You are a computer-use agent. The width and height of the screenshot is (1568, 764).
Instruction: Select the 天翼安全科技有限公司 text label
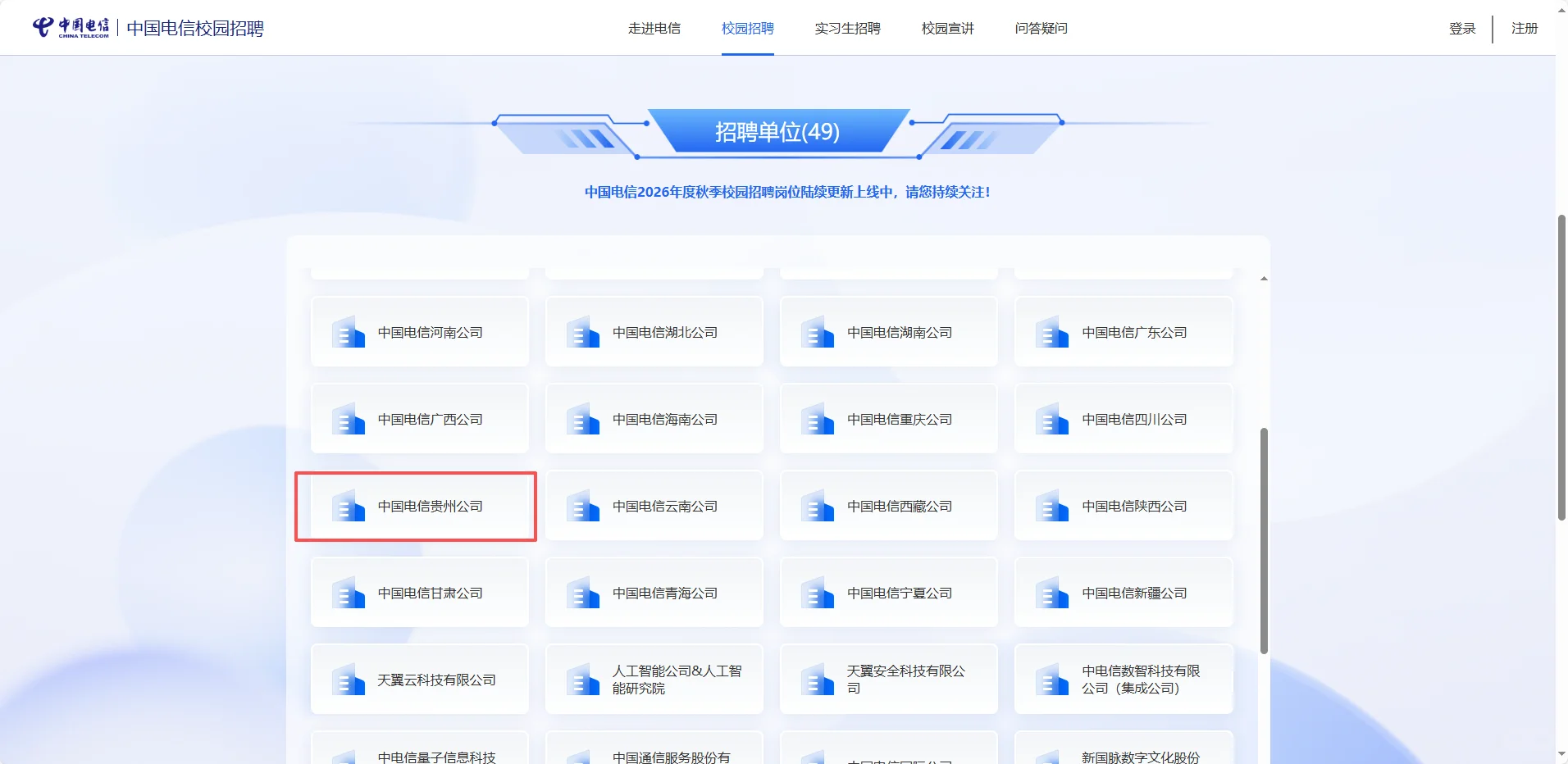click(x=906, y=680)
